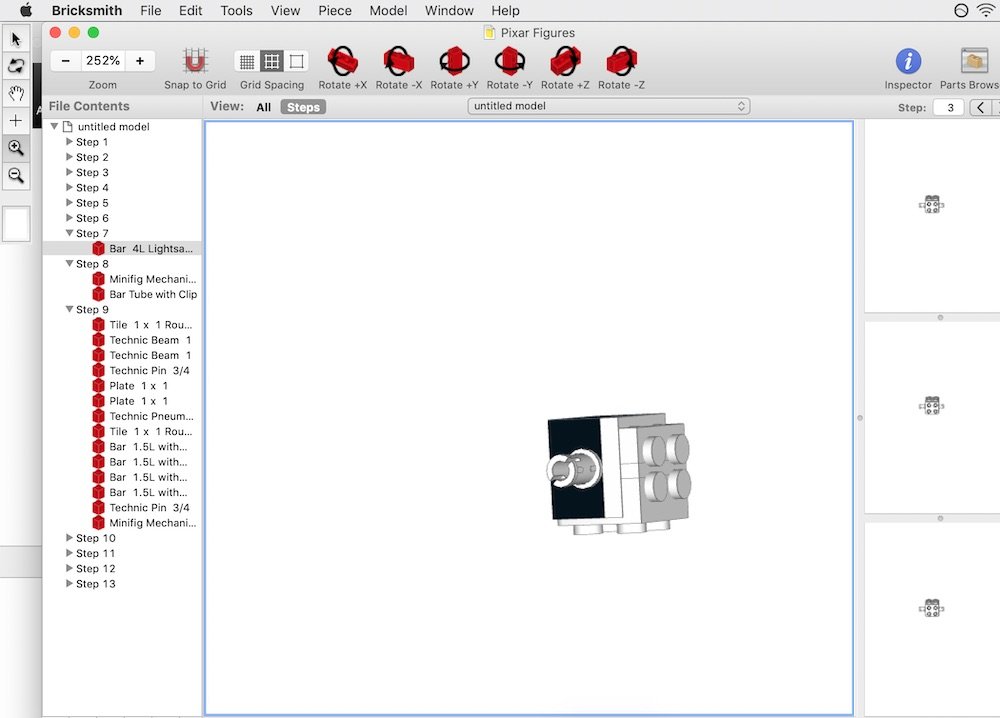The width and height of the screenshot is (1000, 718).
Task: Click the zoom in plus button
Action: click(139, 61)
